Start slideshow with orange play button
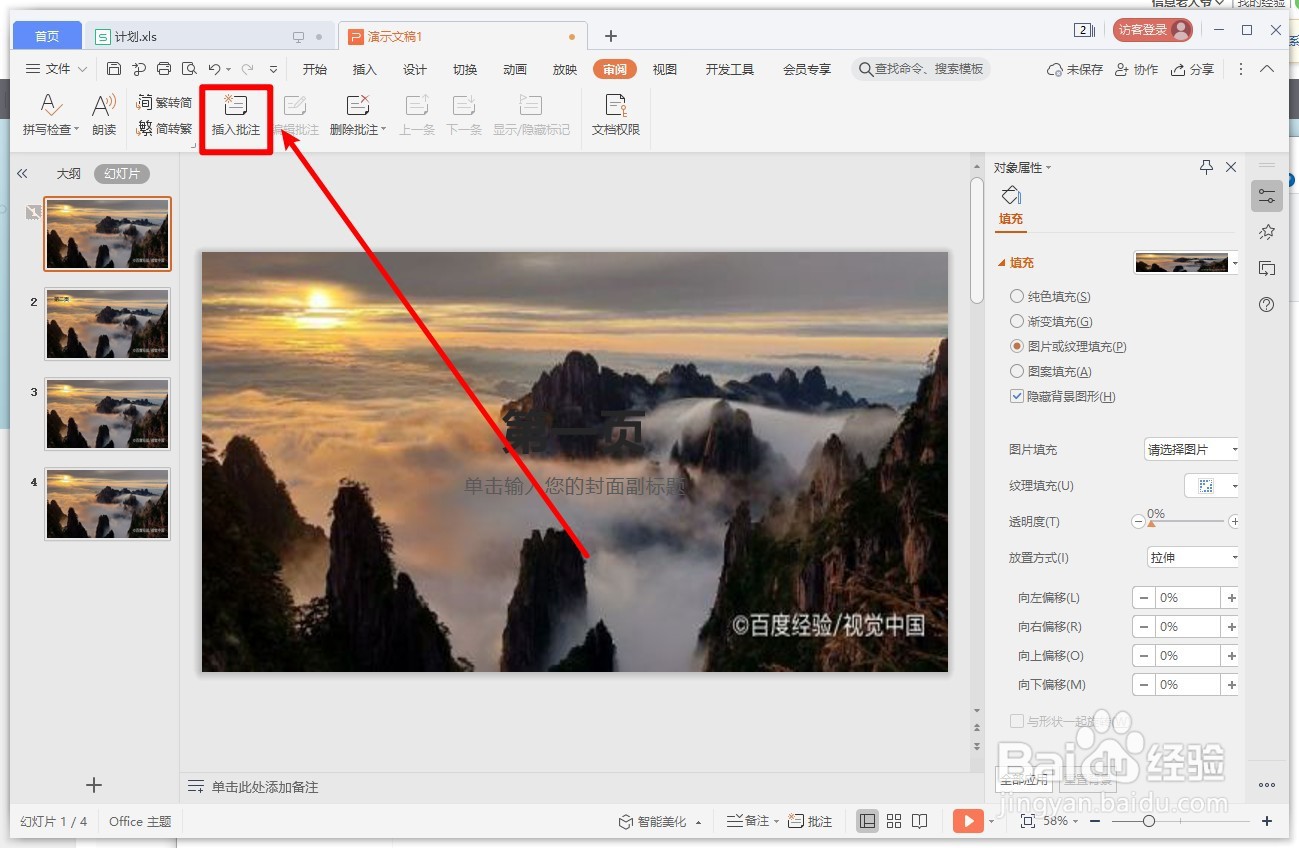Screen dimensions: 1299x848 968,821
